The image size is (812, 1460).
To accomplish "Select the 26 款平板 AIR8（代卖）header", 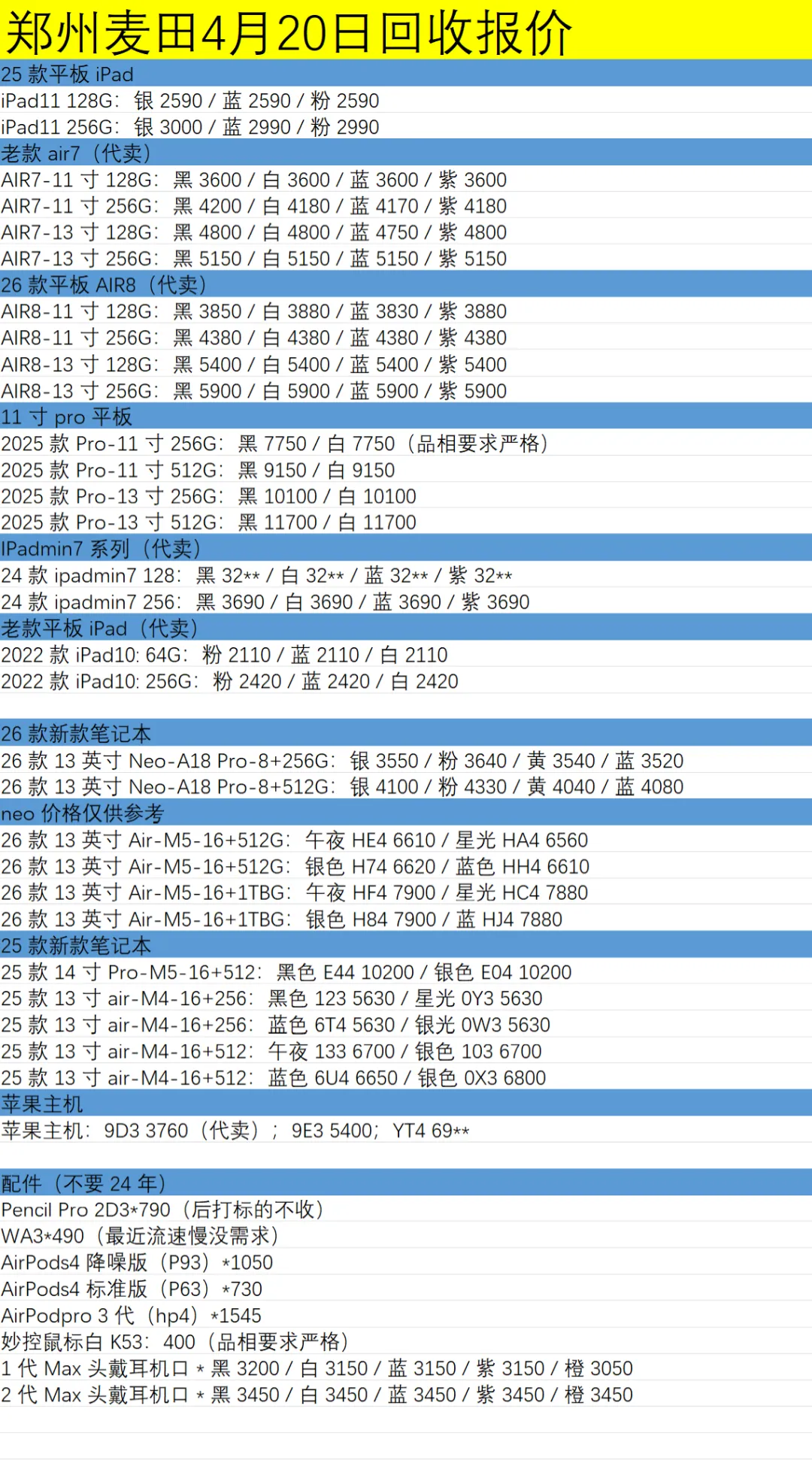I will 406,284.
